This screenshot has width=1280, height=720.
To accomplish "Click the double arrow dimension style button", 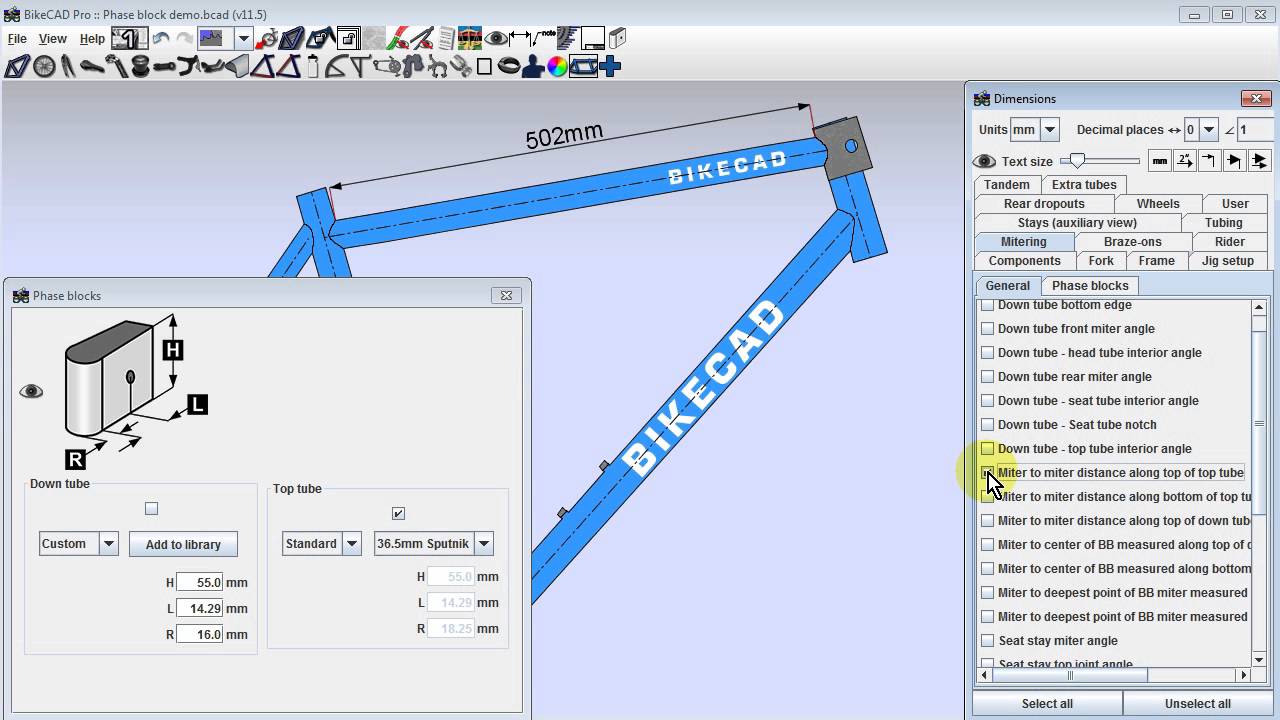I will (1259, 160).
